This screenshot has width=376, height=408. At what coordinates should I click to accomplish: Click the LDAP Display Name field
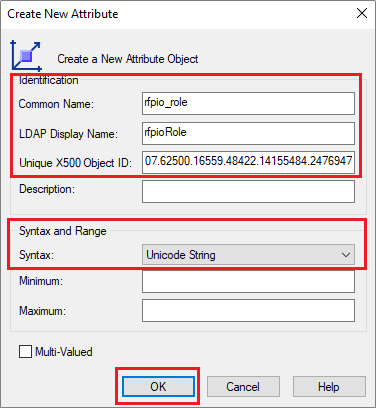tap(248, 133)
